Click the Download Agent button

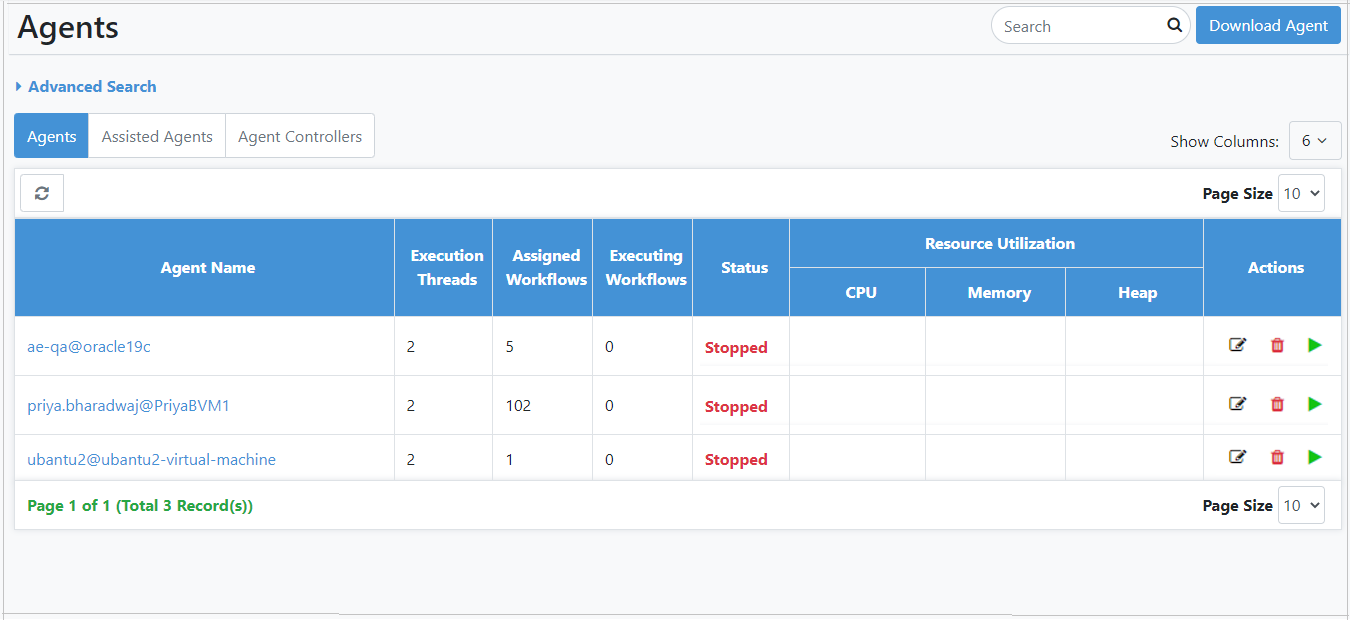1268,26
